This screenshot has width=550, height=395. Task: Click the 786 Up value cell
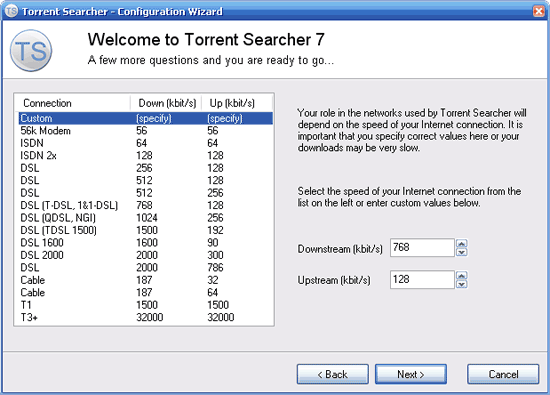coord(215,268)
